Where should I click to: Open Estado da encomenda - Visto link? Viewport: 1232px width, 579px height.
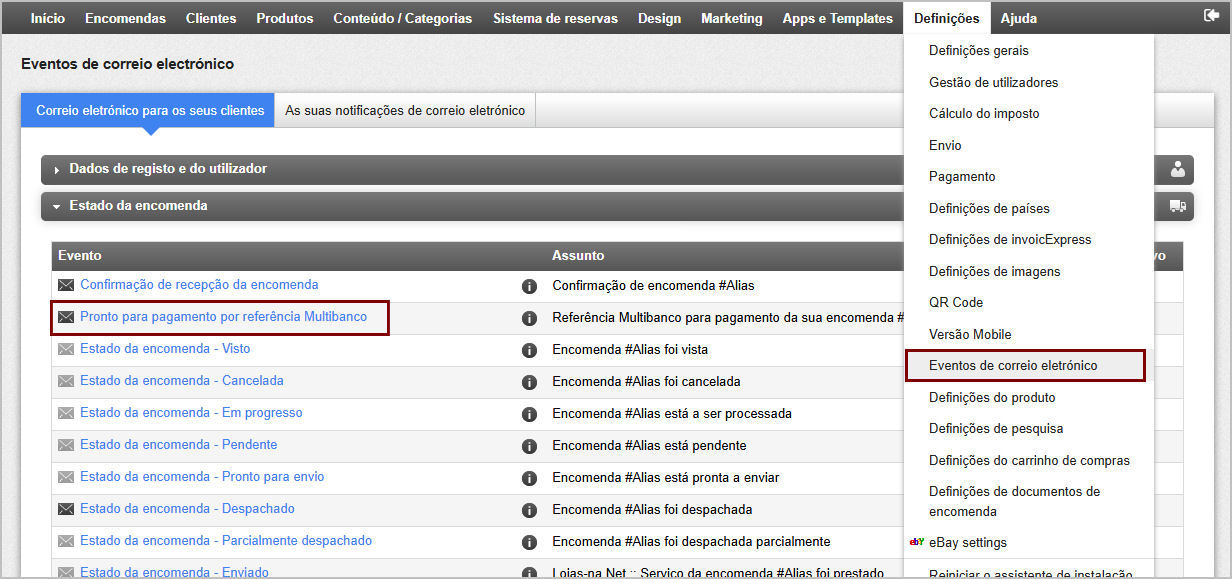click(x=165, y=349)
